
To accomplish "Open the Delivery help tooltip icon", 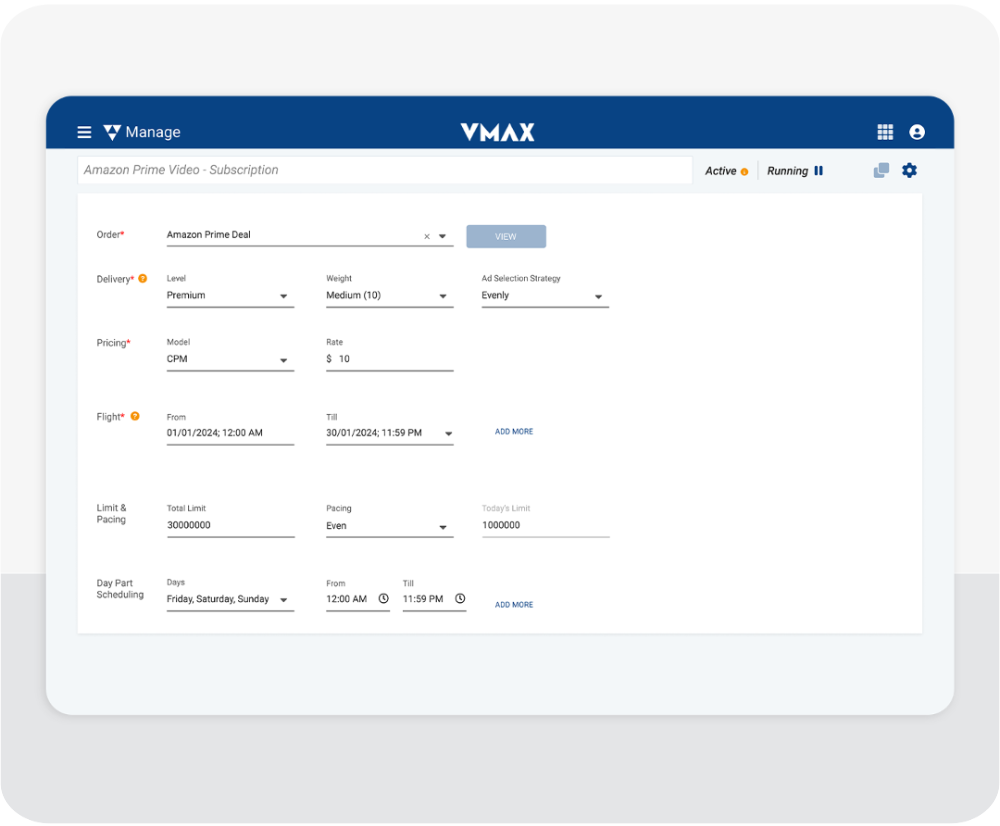I will (x=143, y=279).
